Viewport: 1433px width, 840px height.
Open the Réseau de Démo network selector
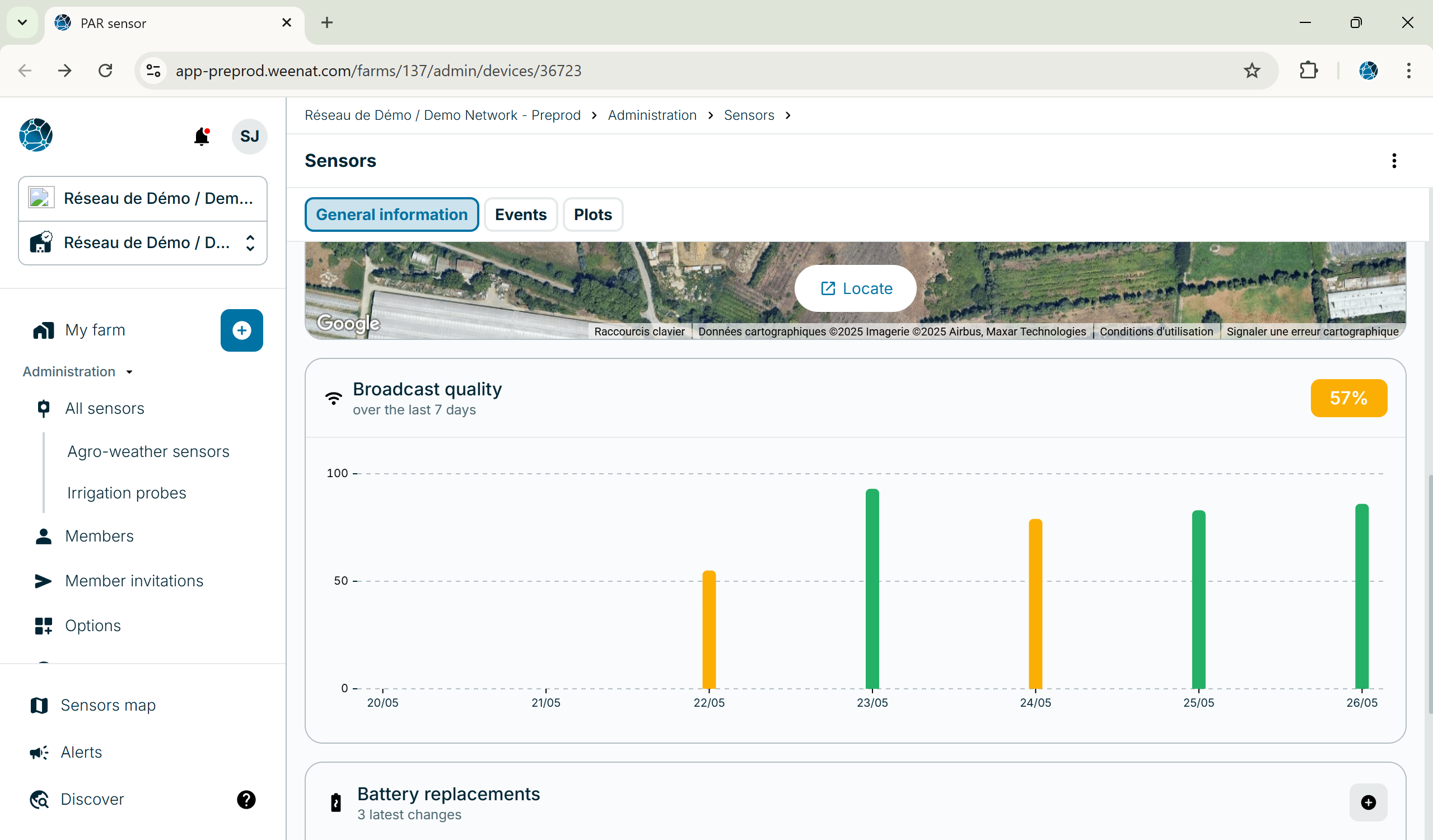[x=143, y=198]
